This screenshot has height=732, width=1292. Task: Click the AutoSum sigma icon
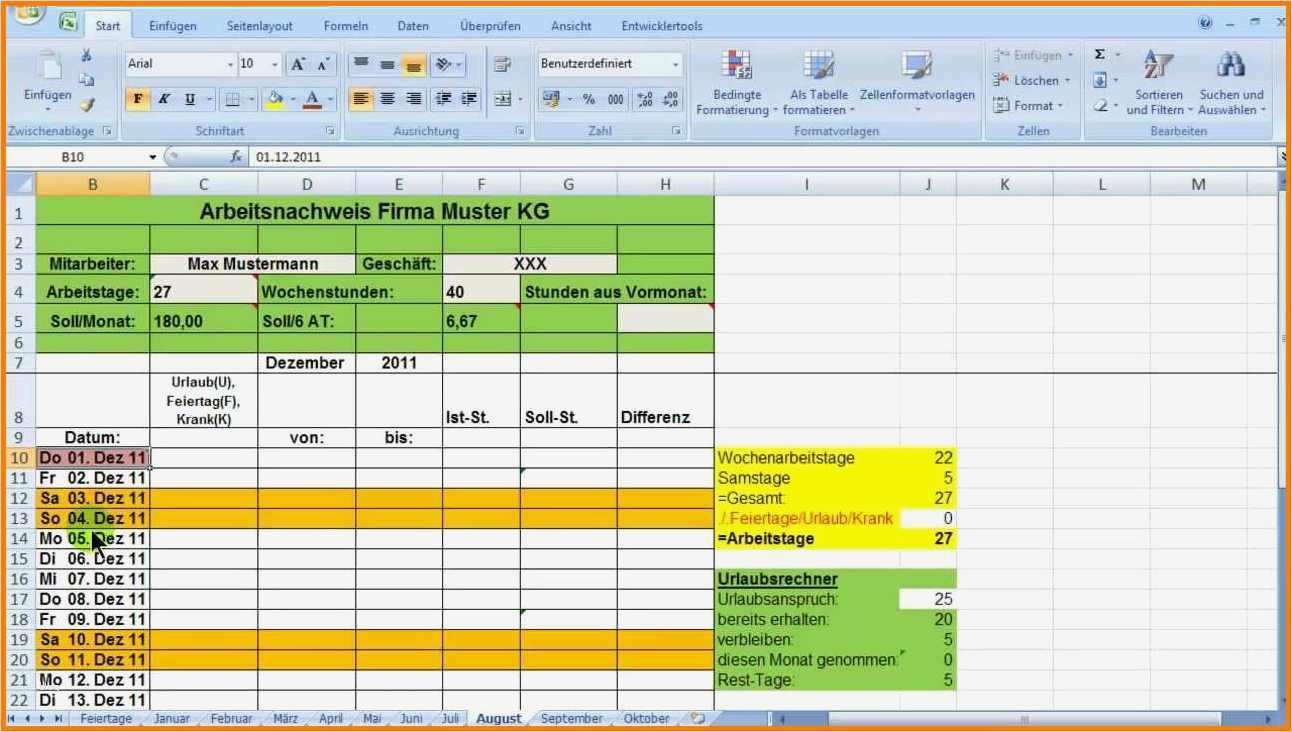pos(1100,55)
